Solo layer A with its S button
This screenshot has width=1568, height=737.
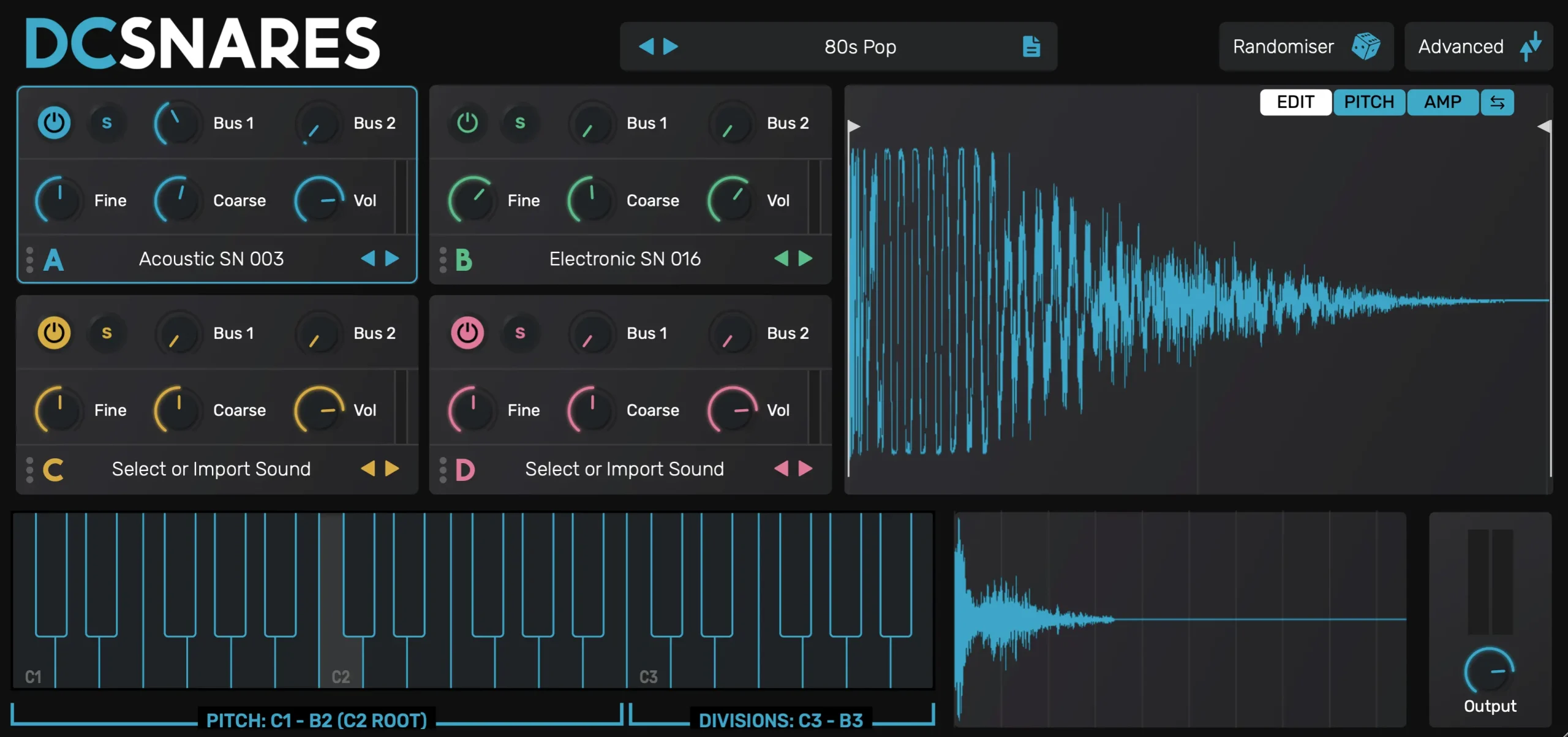(x=107, y=123)
